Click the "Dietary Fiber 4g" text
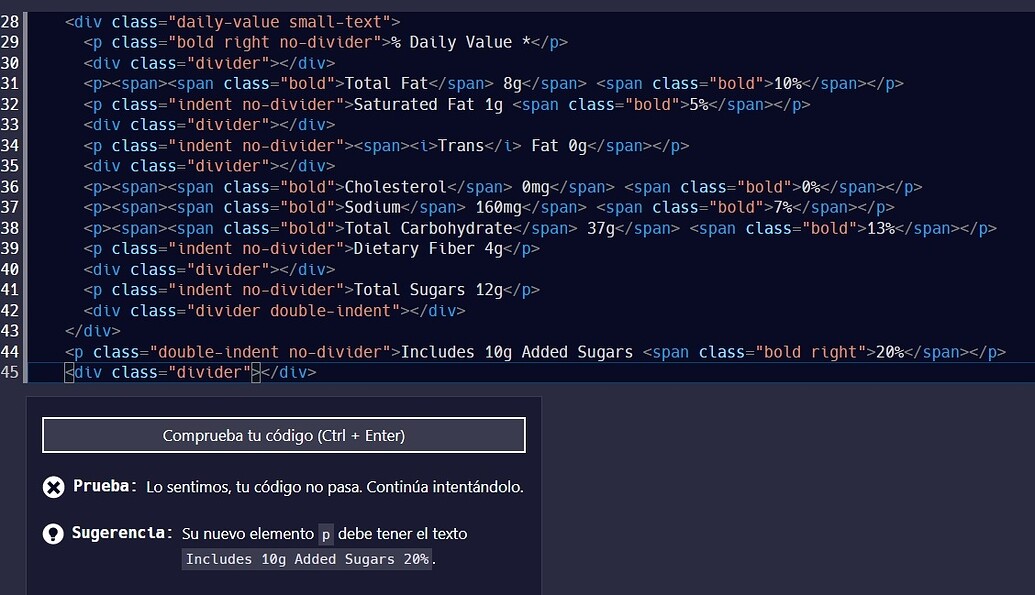 click(x=428, y=249)
